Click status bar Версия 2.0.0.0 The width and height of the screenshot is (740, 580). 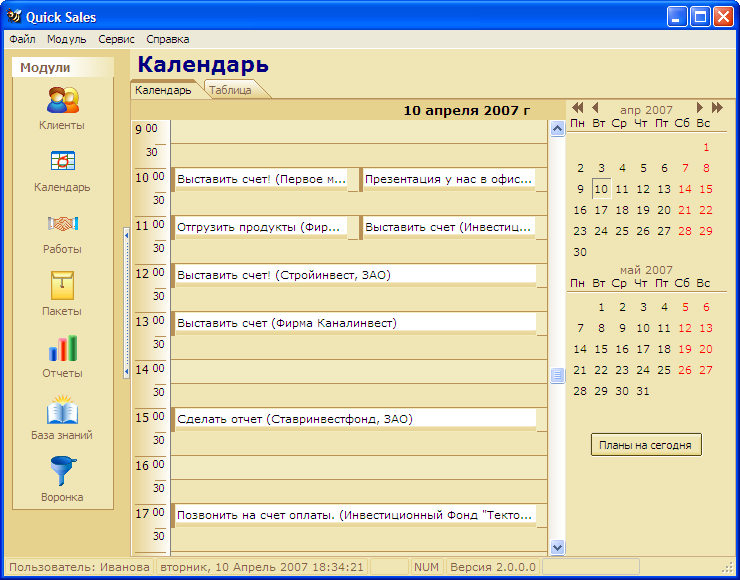click(x=493, y=567)
